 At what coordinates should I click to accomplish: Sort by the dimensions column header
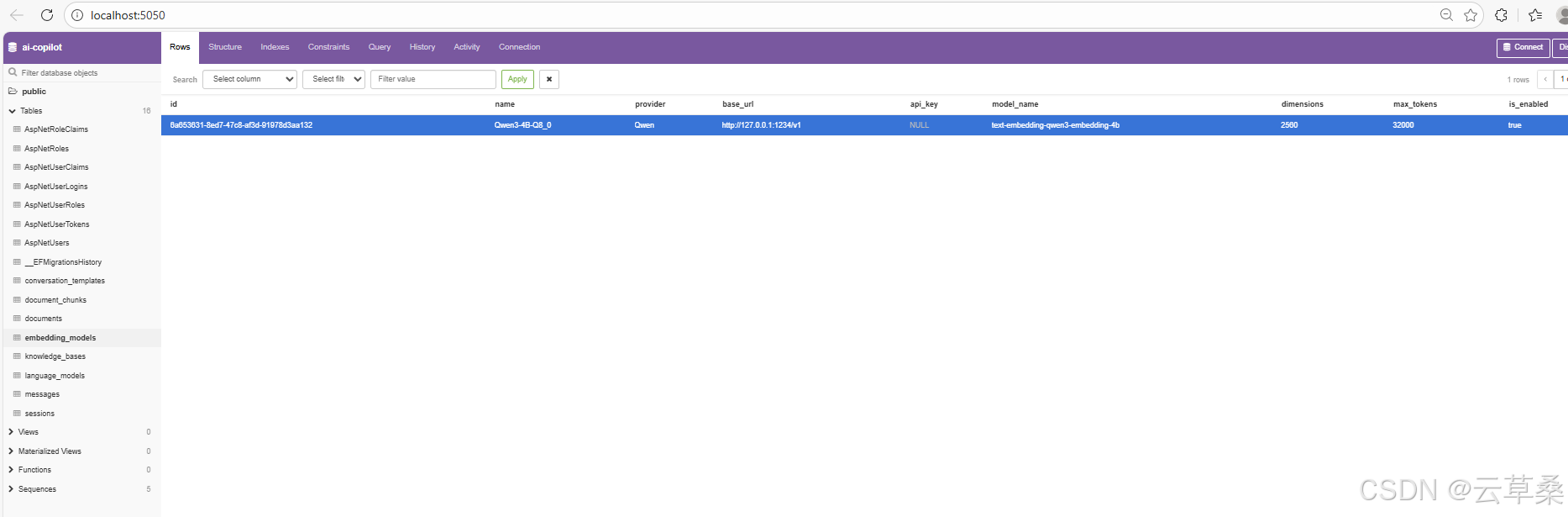1302,104
